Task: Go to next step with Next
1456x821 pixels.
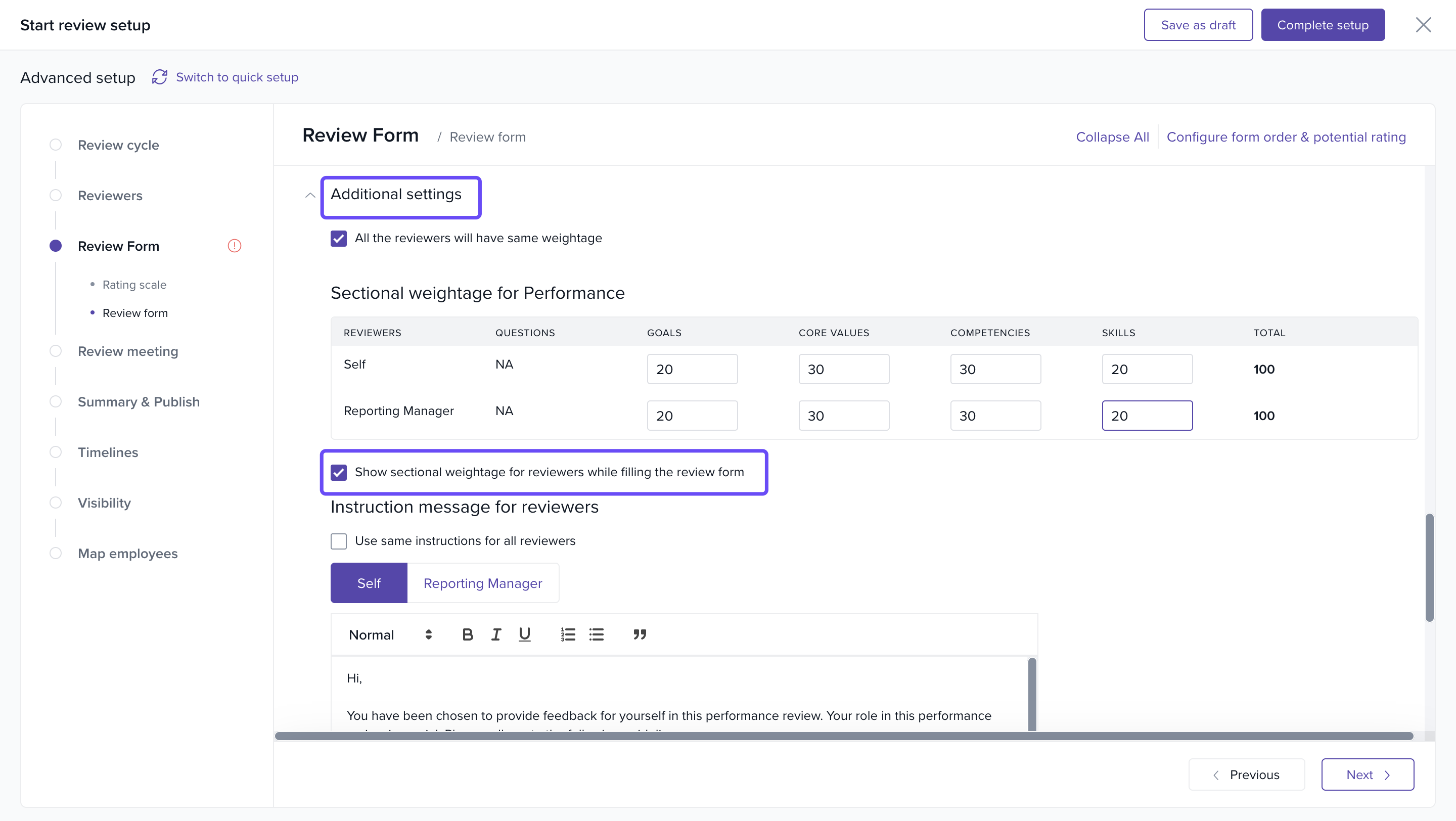Action: [x=1367, y=774]
